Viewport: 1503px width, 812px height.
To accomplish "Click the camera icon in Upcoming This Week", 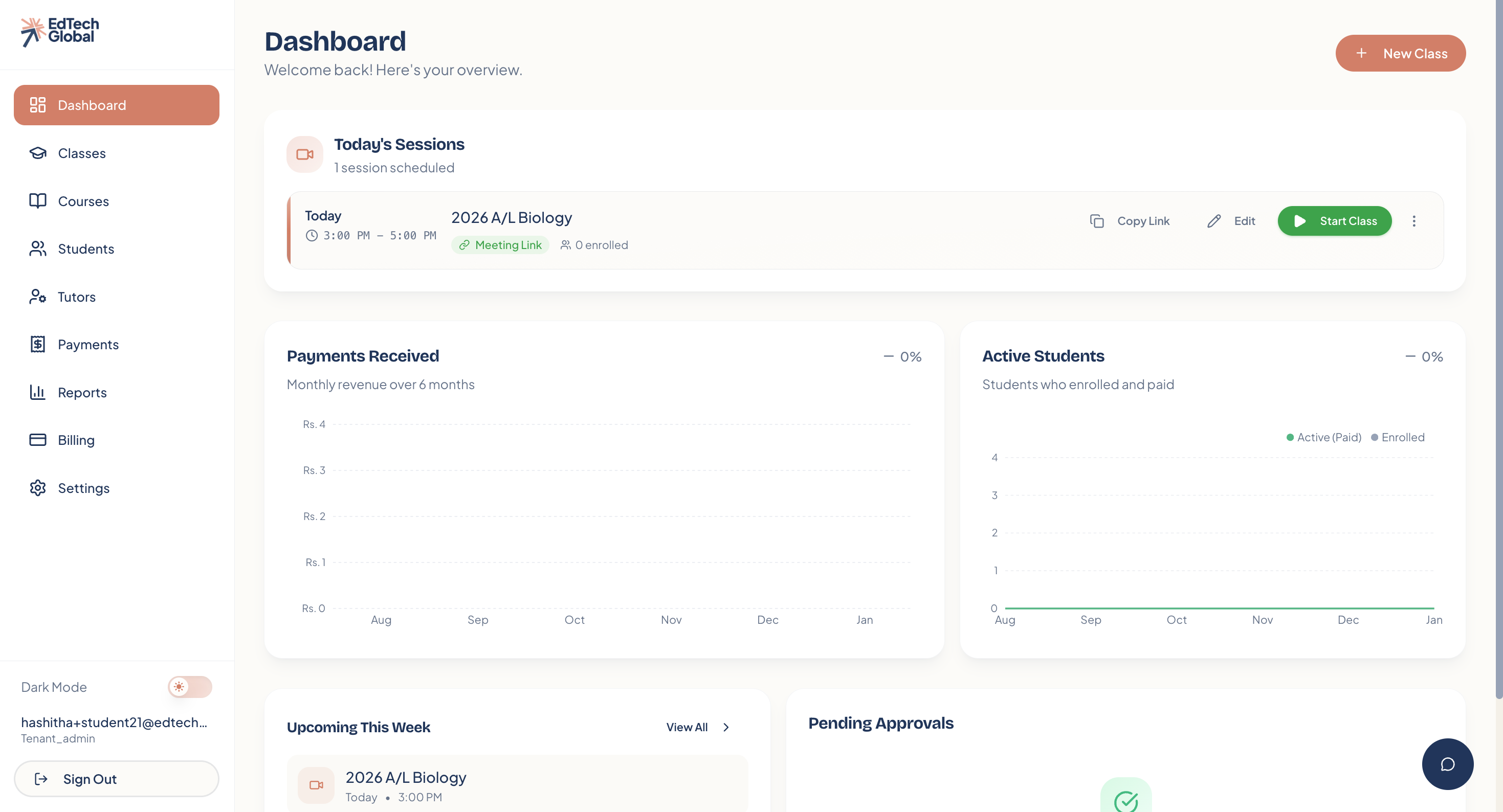I will point(316,785).
